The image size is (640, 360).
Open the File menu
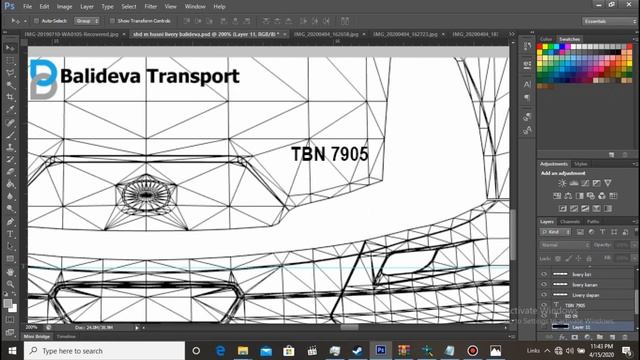click(27, 7)
